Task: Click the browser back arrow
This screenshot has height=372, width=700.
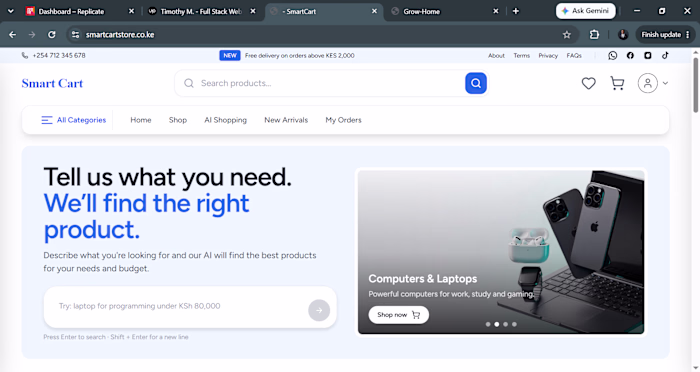Action: 12,34
